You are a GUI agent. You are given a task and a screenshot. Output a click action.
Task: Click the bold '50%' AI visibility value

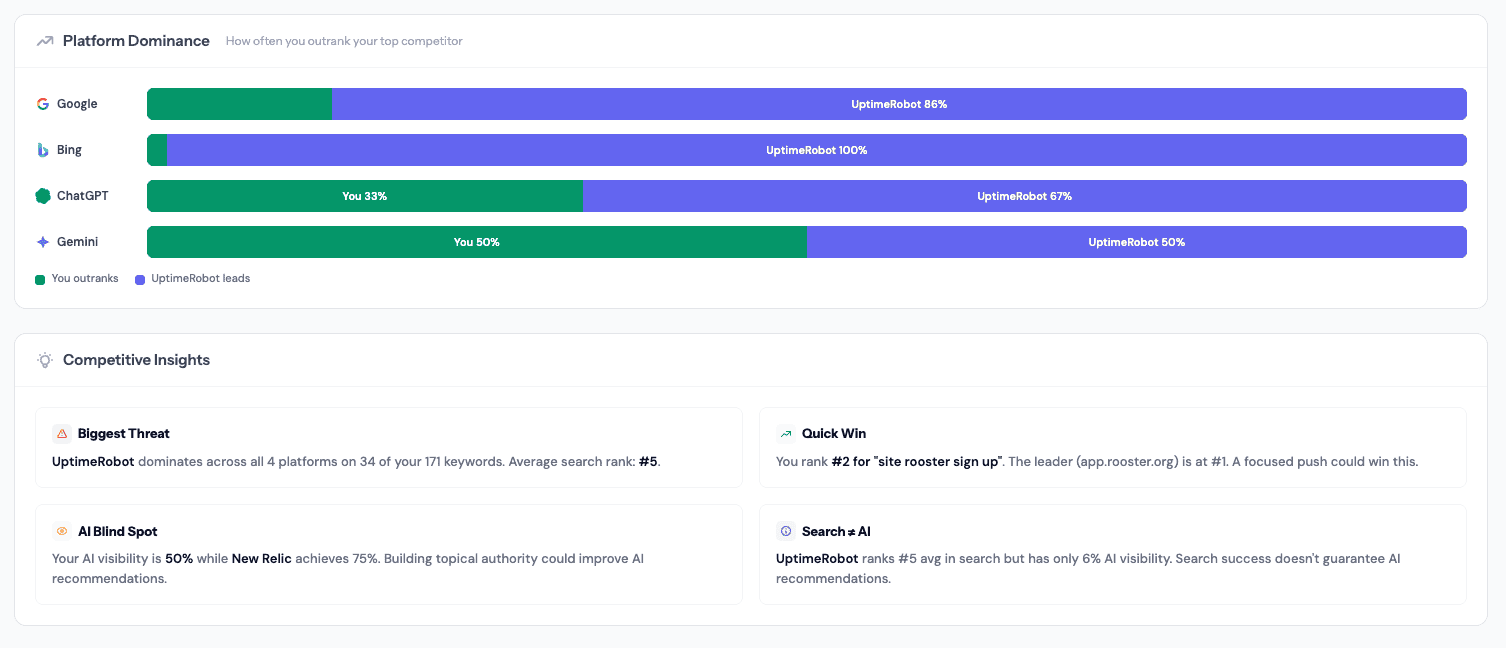(179, 559)
